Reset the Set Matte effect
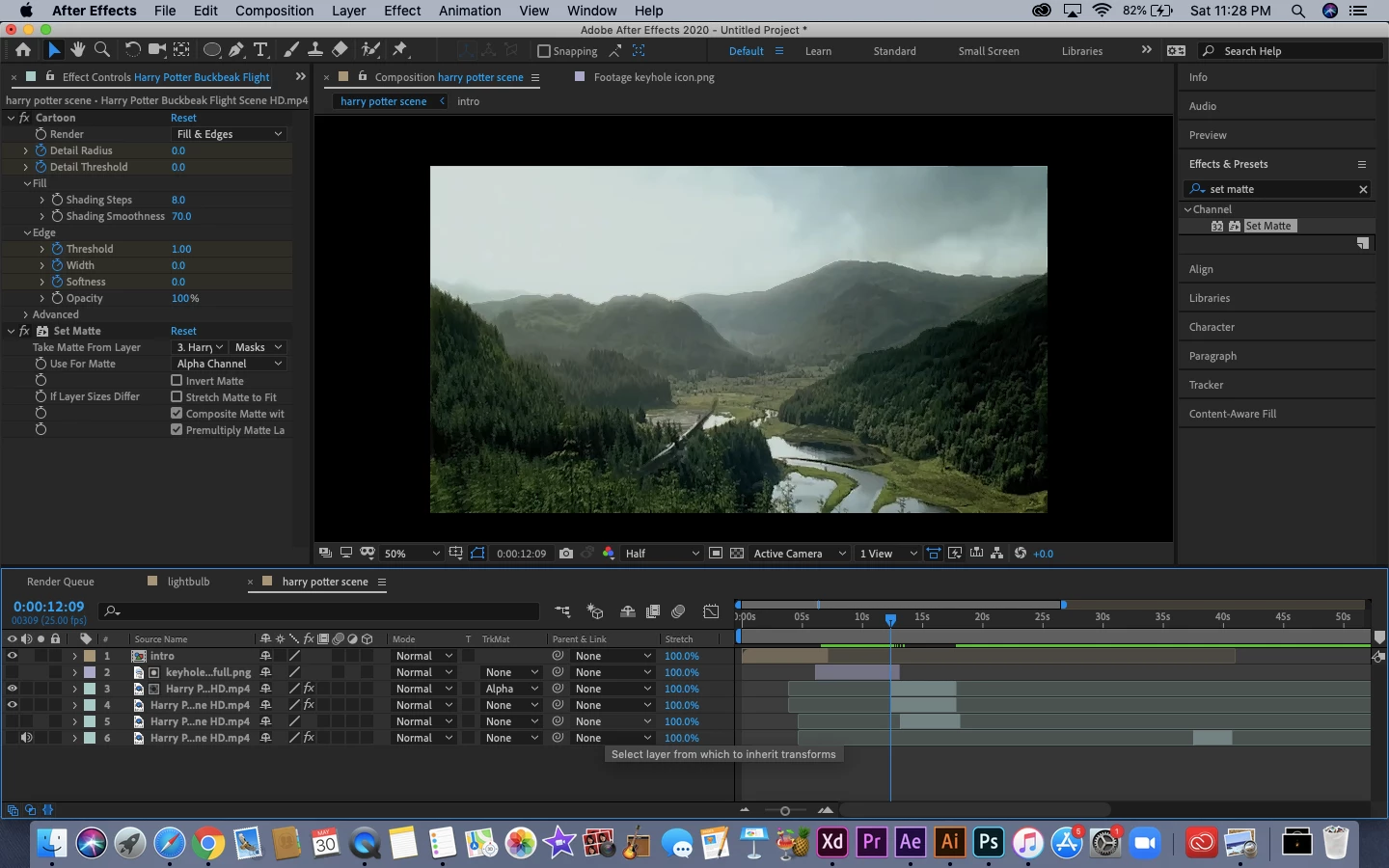 (183, 331)
